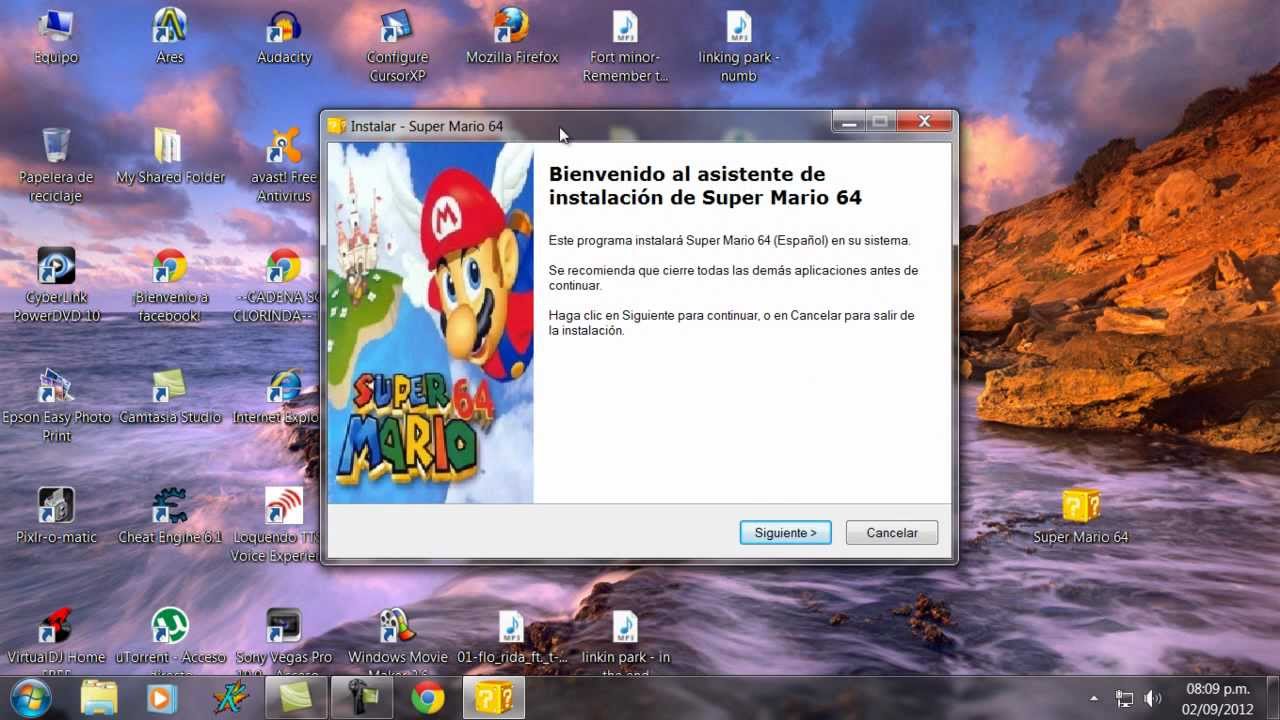1280x720 pixels.
Task: Select the Sony Vegas Pro shortcut
Action: pos(284,642)
